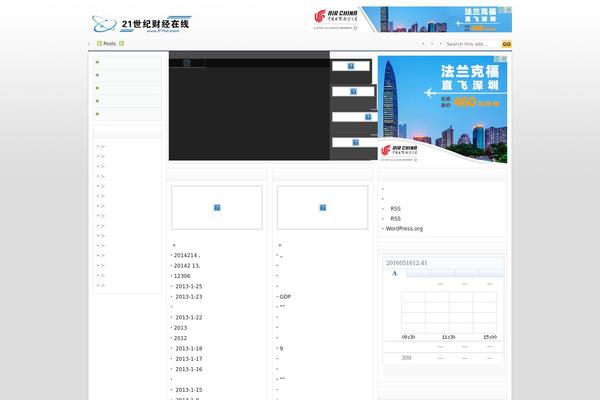The height and width of the screenshot is (400, 600).
Task: Click the RSS feed icon left of Posts
Action: coord(99,44)
